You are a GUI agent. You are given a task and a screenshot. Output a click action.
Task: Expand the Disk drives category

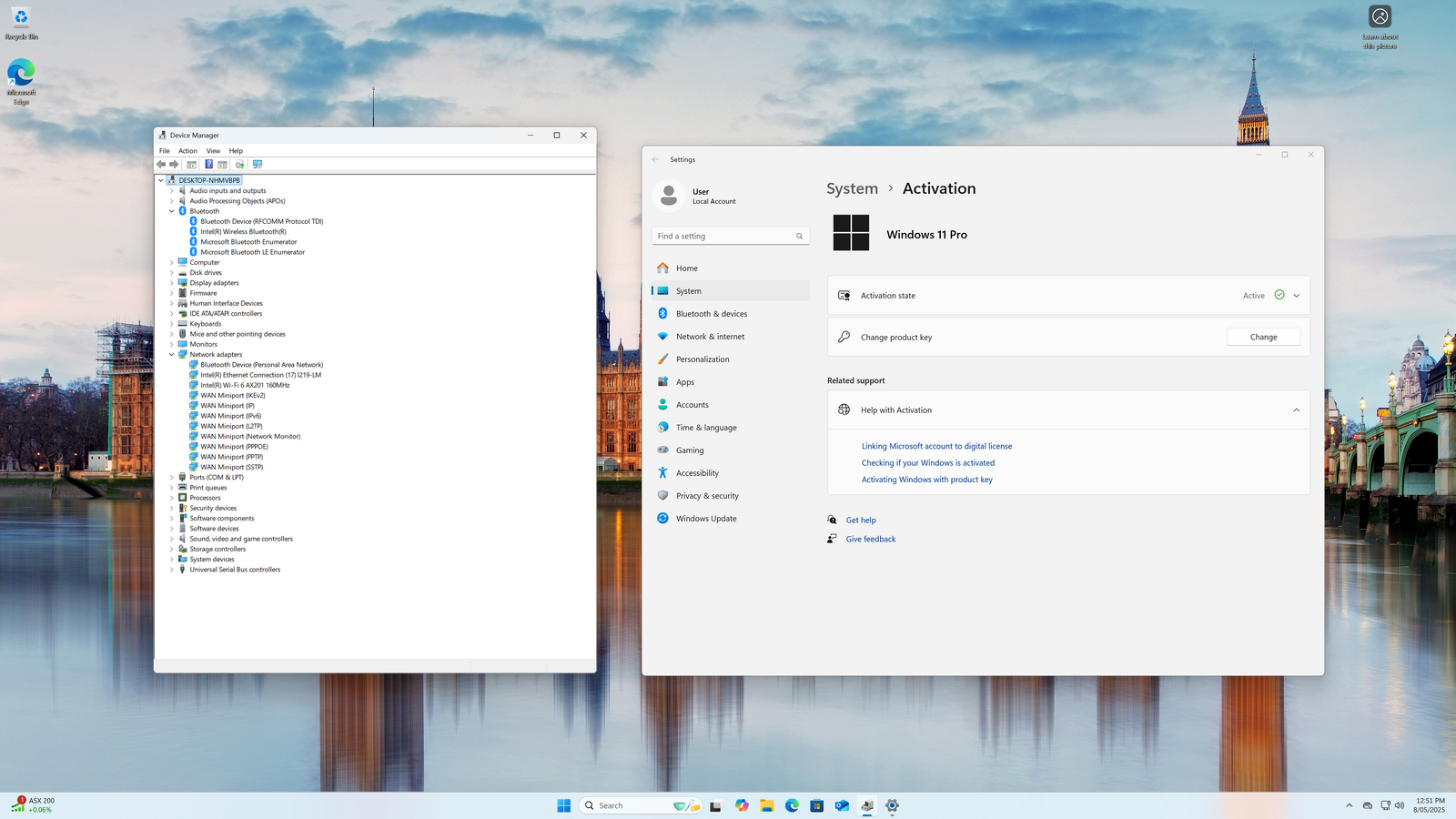click(171, 273)
